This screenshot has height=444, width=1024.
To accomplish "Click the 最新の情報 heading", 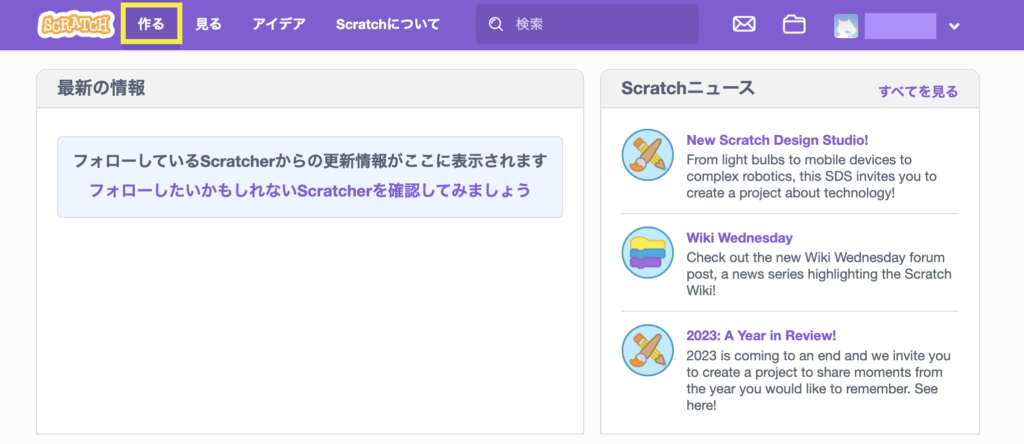I will [x=101, y=88].
